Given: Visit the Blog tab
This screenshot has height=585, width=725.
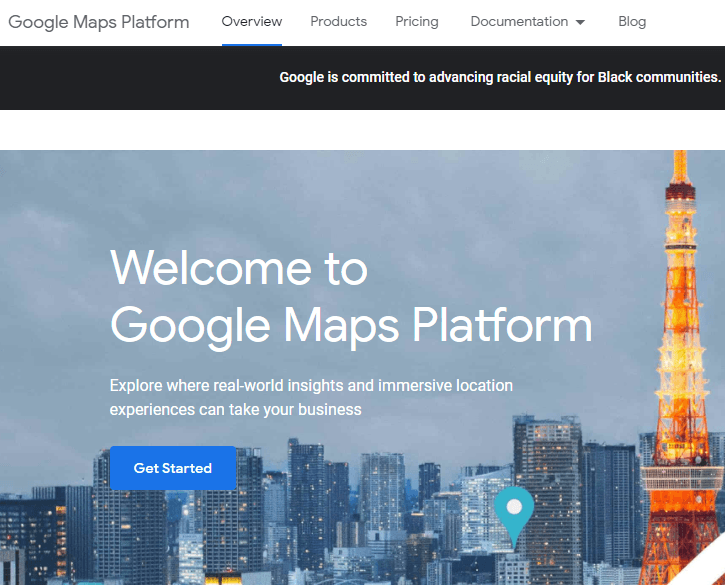Looking at the screenshot, I should coord(632,22).
